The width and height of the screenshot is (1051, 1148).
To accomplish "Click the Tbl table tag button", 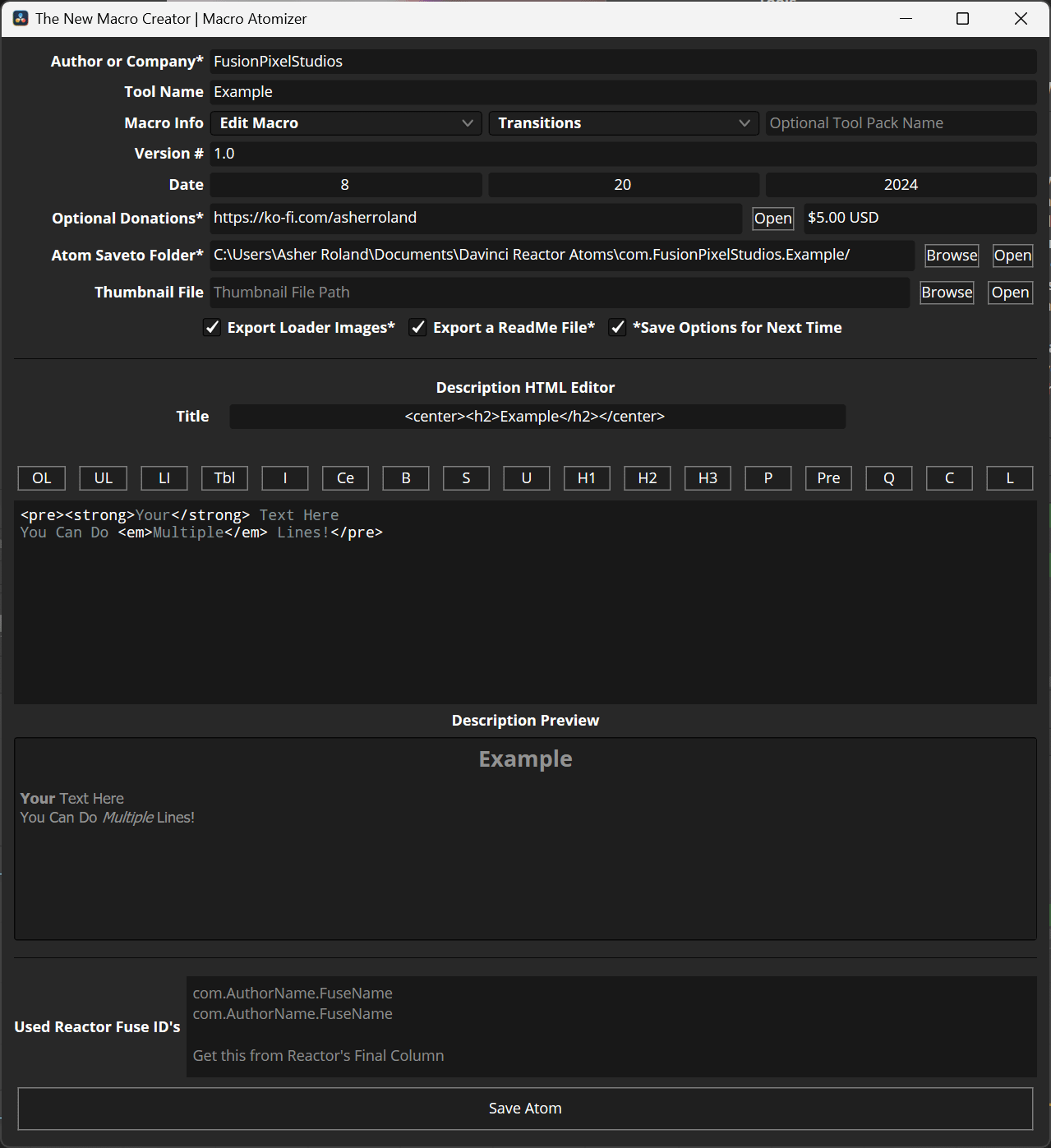I will pos(224,478).
